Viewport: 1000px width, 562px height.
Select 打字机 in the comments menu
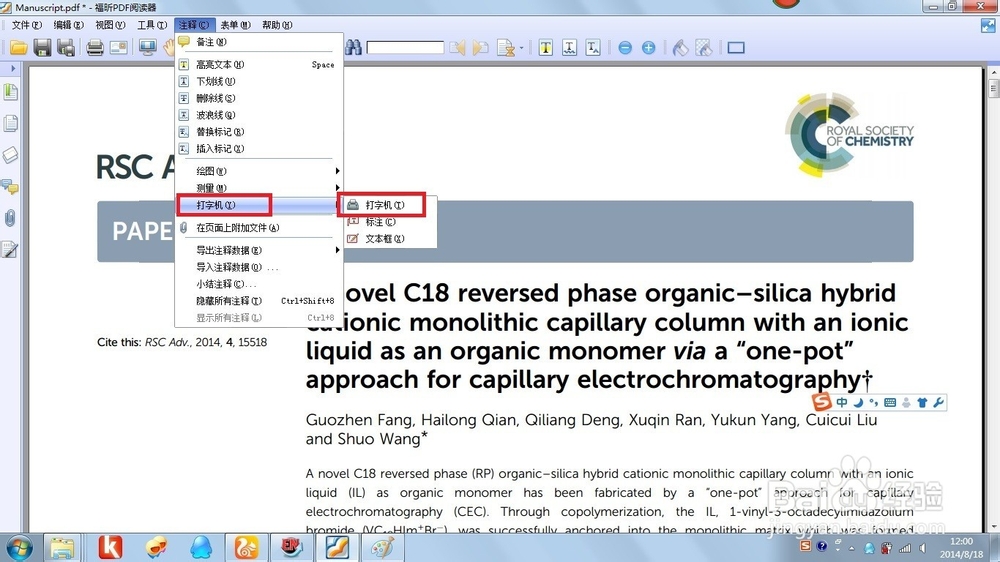pyautogui.click(x=258, y=205)
